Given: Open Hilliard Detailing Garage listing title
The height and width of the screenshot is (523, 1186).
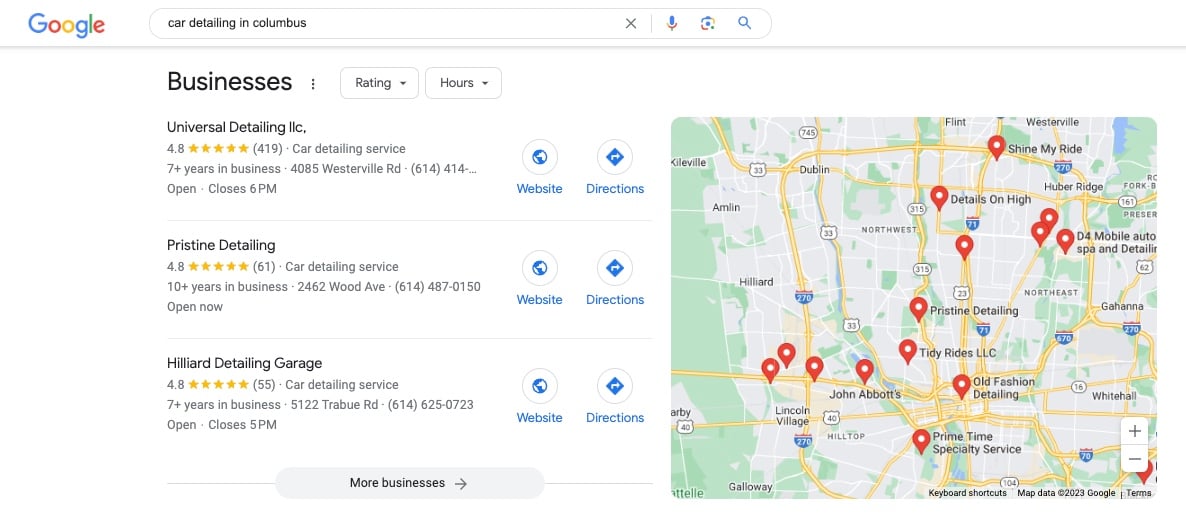Looking at the screenshot, I should click(244, 363).
